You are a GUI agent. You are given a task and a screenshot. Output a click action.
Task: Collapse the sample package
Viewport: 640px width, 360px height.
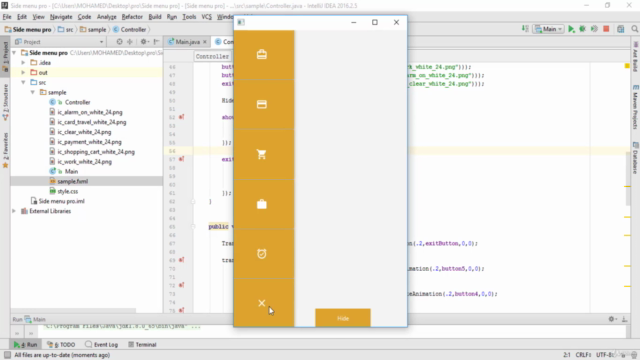(33, 92)
